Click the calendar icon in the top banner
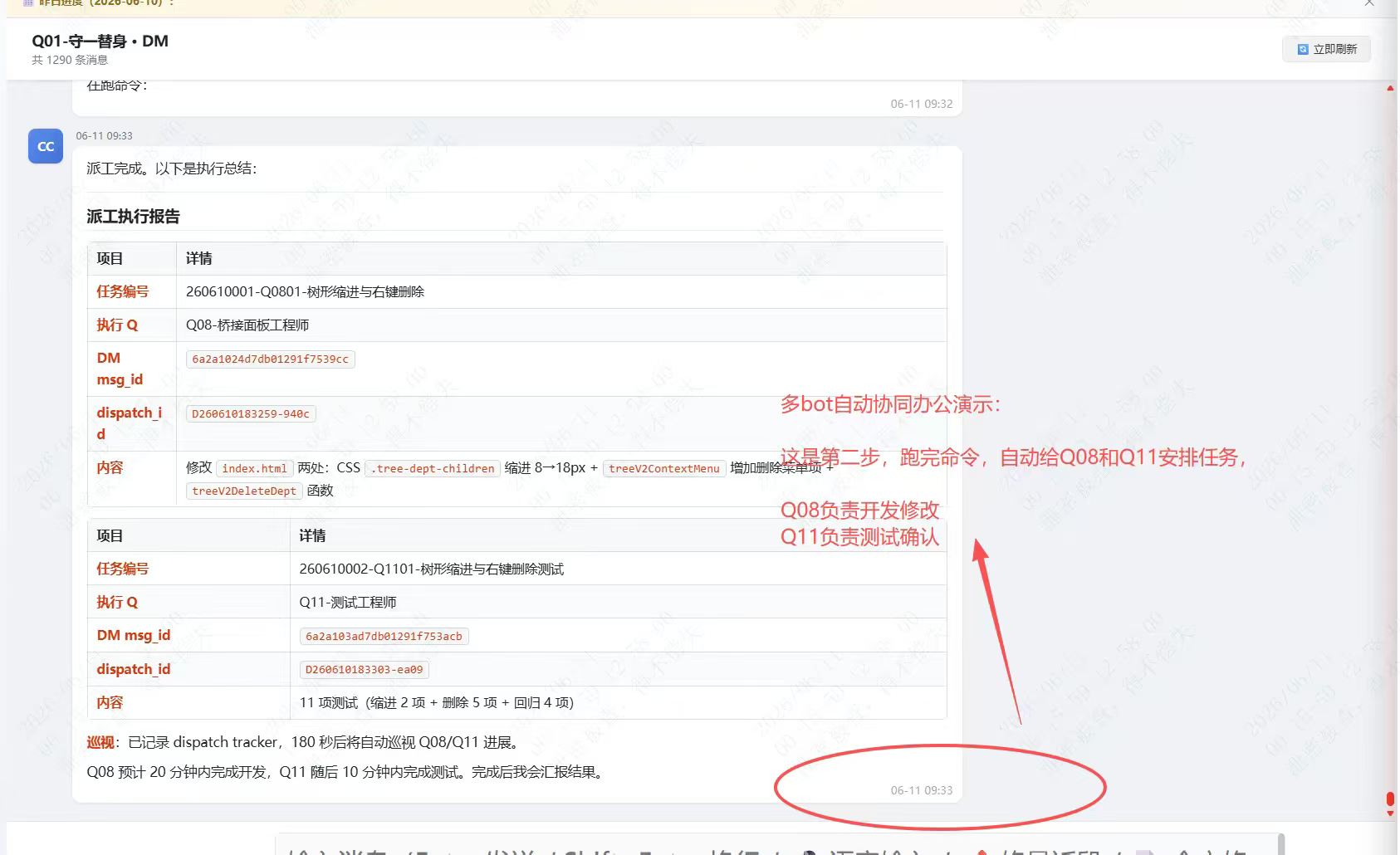Viewport: 1400px width, 855px height. [x=27, y=3]
